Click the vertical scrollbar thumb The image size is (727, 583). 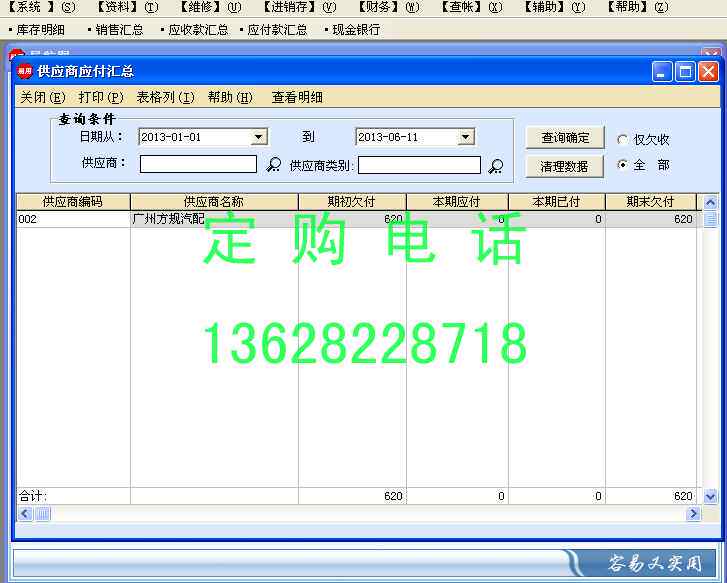710,219
